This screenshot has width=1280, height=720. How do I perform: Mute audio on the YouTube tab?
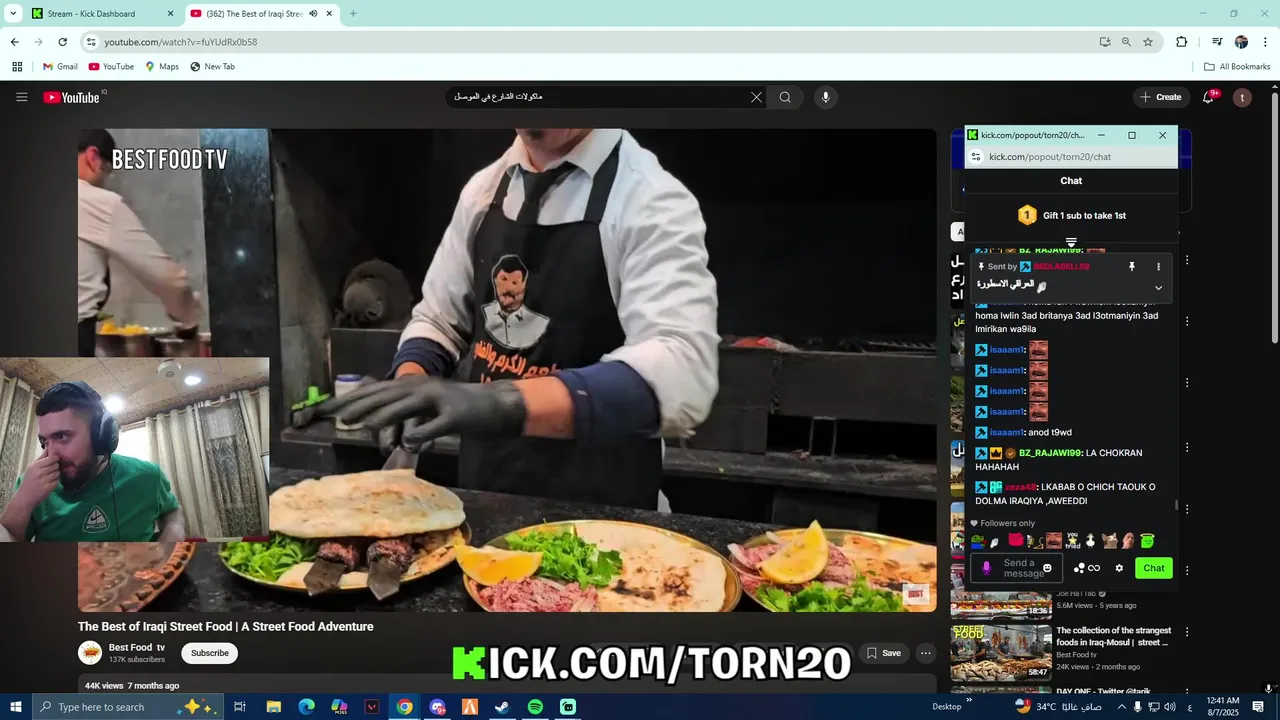point(313,14)
